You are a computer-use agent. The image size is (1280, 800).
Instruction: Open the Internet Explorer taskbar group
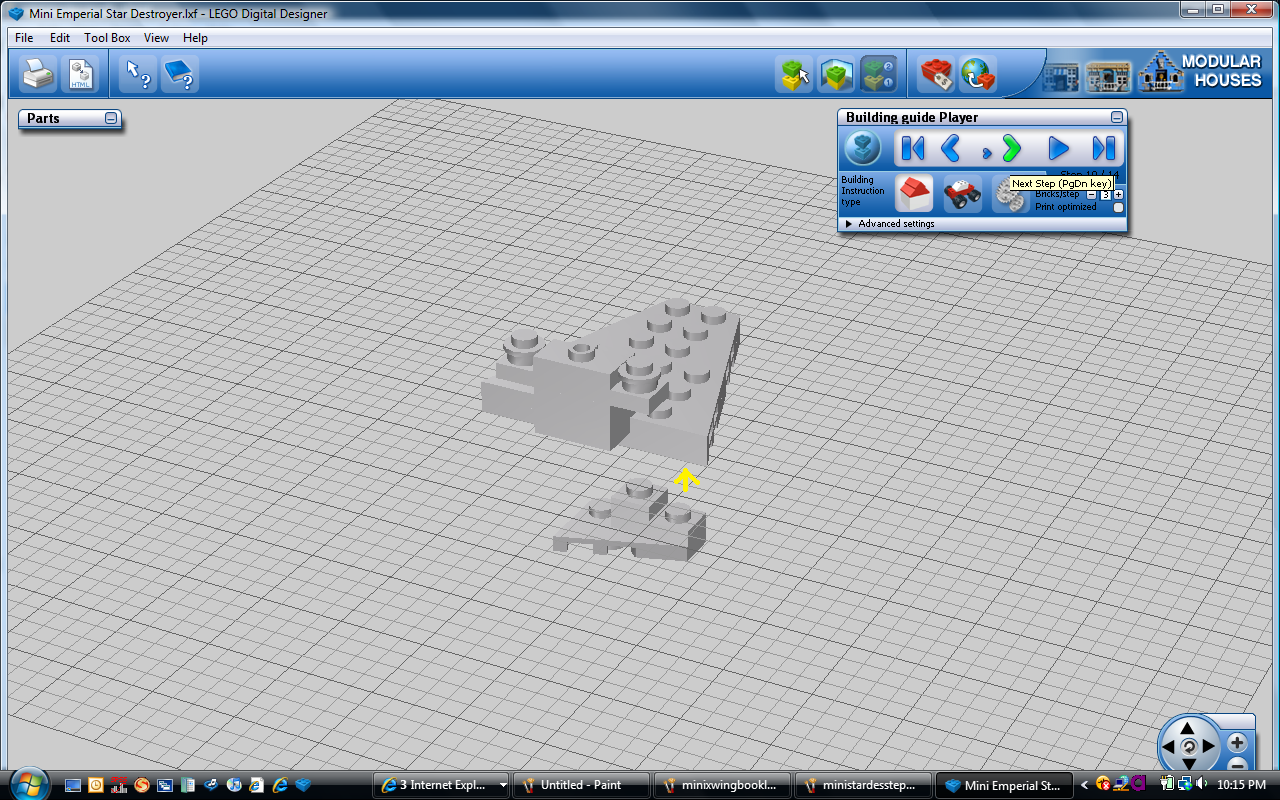tap(441, 785)
